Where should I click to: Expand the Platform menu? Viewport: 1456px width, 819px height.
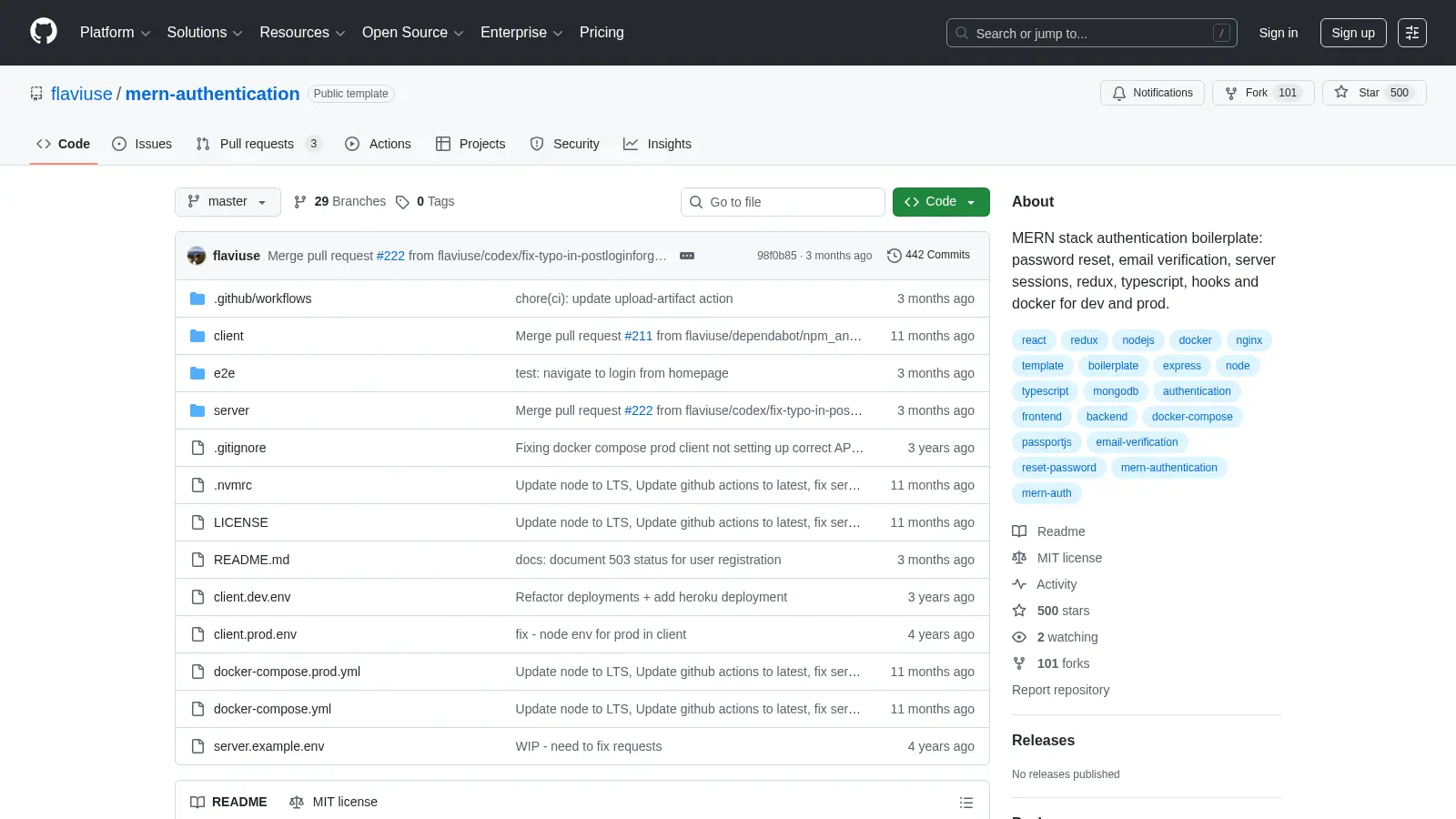click(x=115, y=33)
